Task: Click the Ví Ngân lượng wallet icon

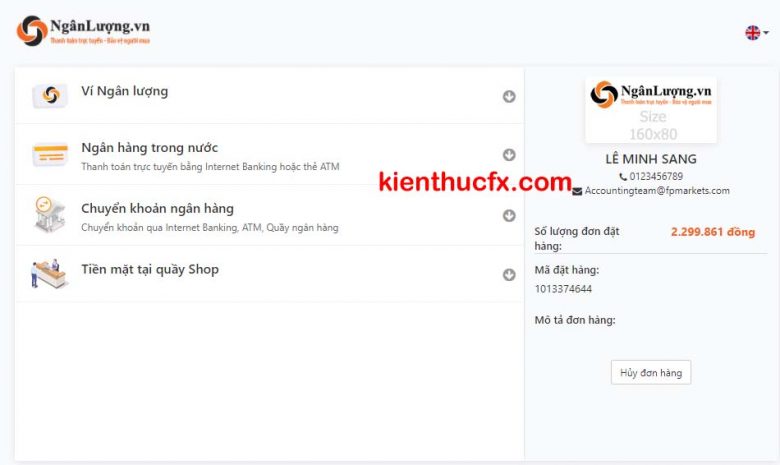Action: 49,96
